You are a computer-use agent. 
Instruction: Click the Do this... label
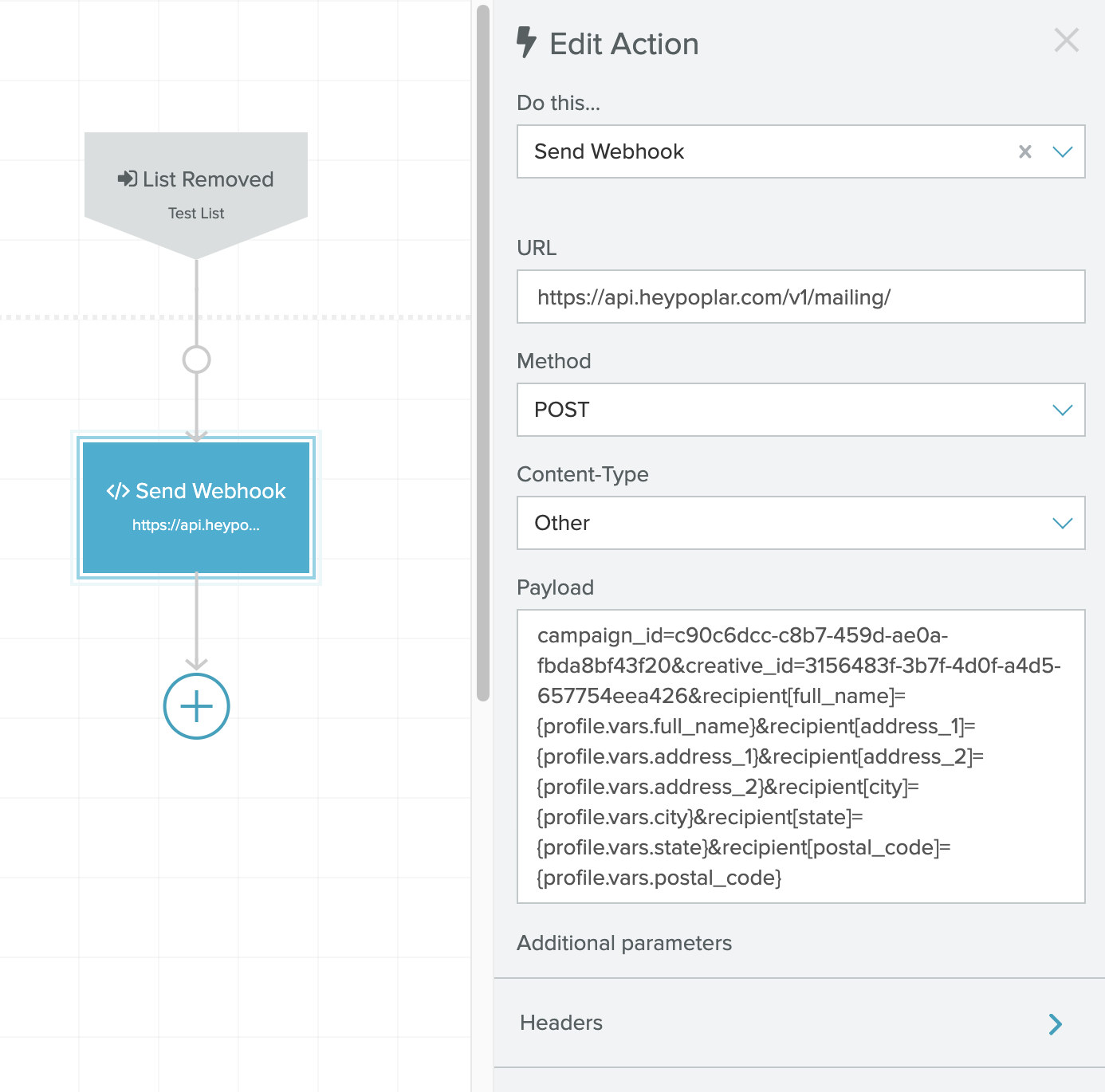click(x=559, y=103)
